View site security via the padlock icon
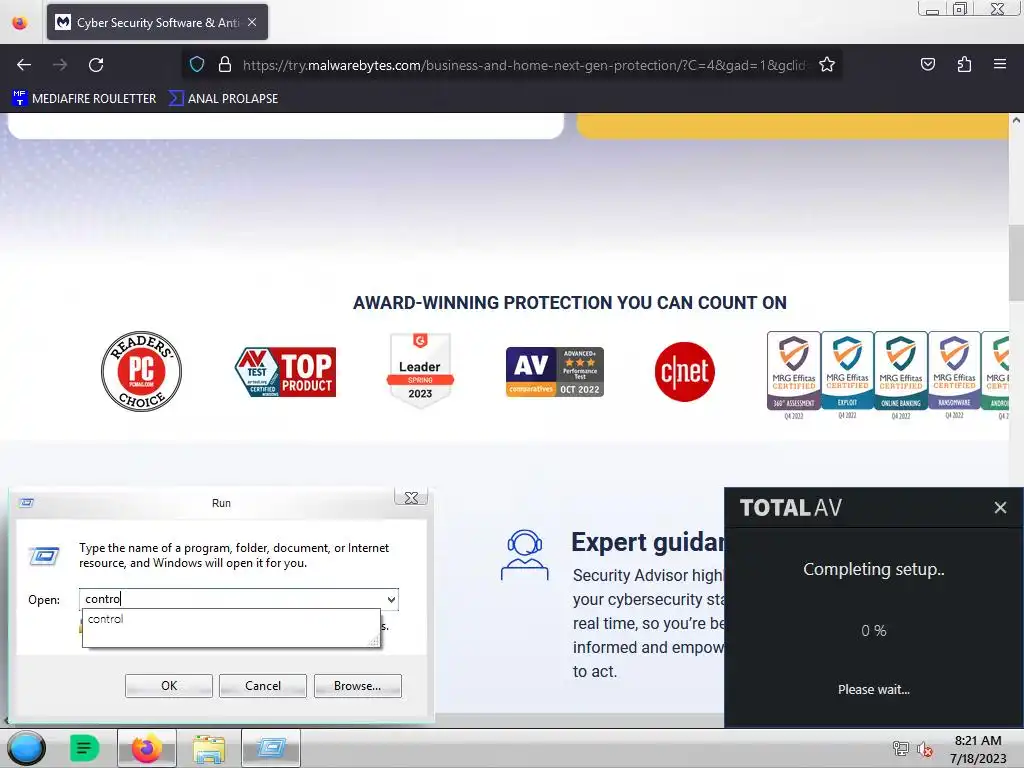The image size is (1024, 768). pyautogui.click(x=225, y=64)
